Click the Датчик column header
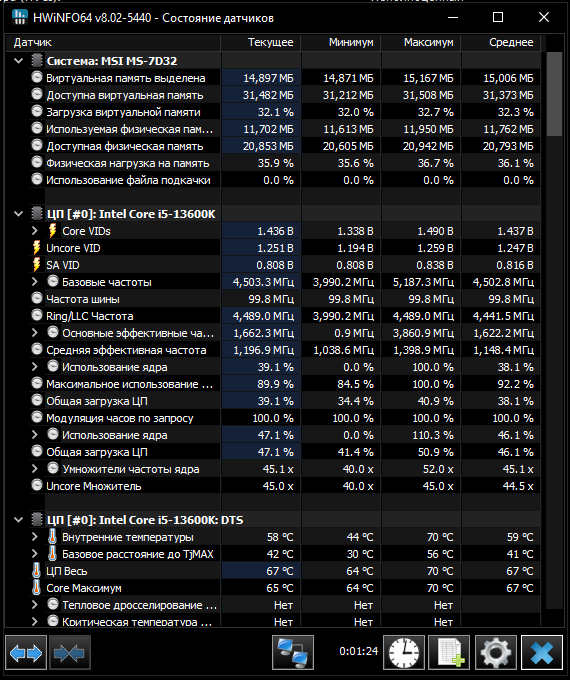 (113, 42)
